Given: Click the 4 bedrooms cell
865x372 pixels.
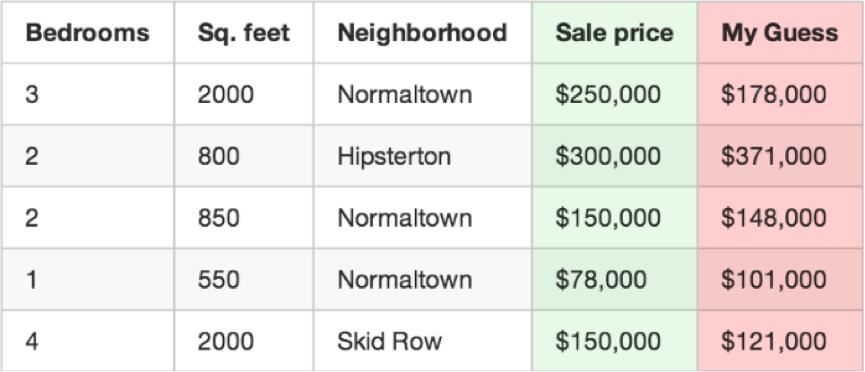Looking at the screenshot, I should coord(88,341).
